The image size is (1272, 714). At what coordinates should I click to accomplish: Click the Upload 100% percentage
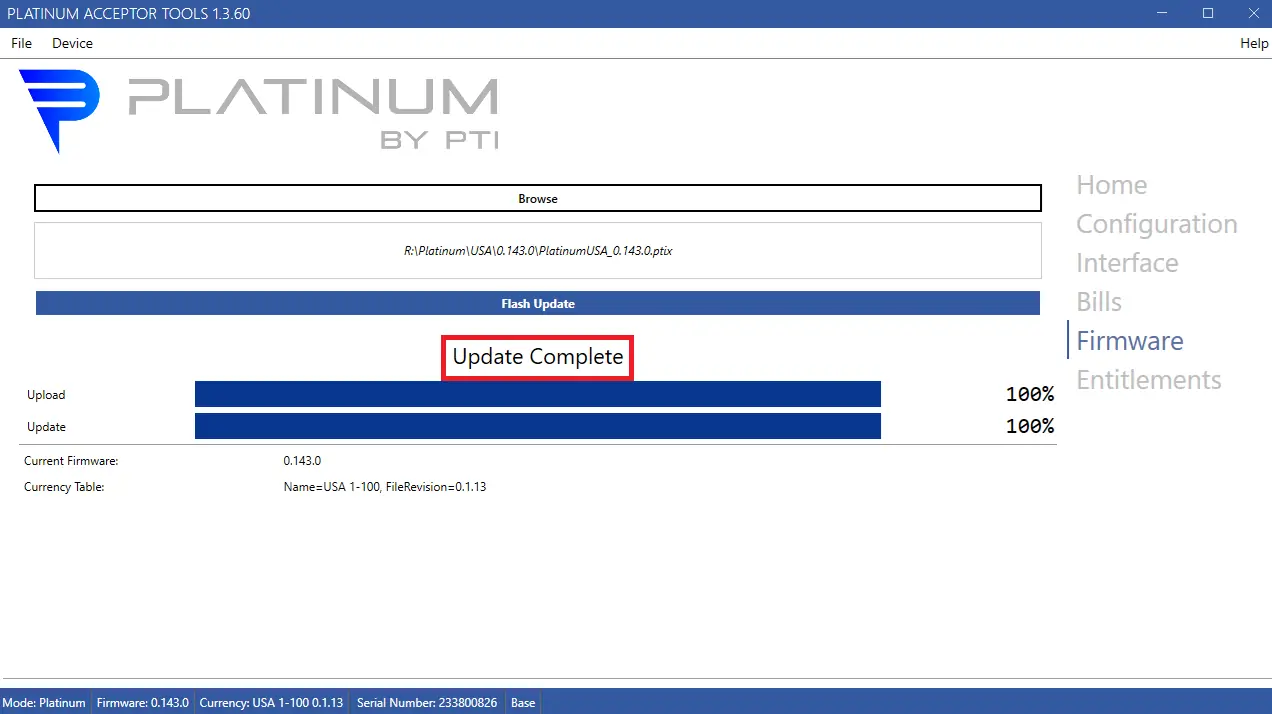[x=1030, y=394]
